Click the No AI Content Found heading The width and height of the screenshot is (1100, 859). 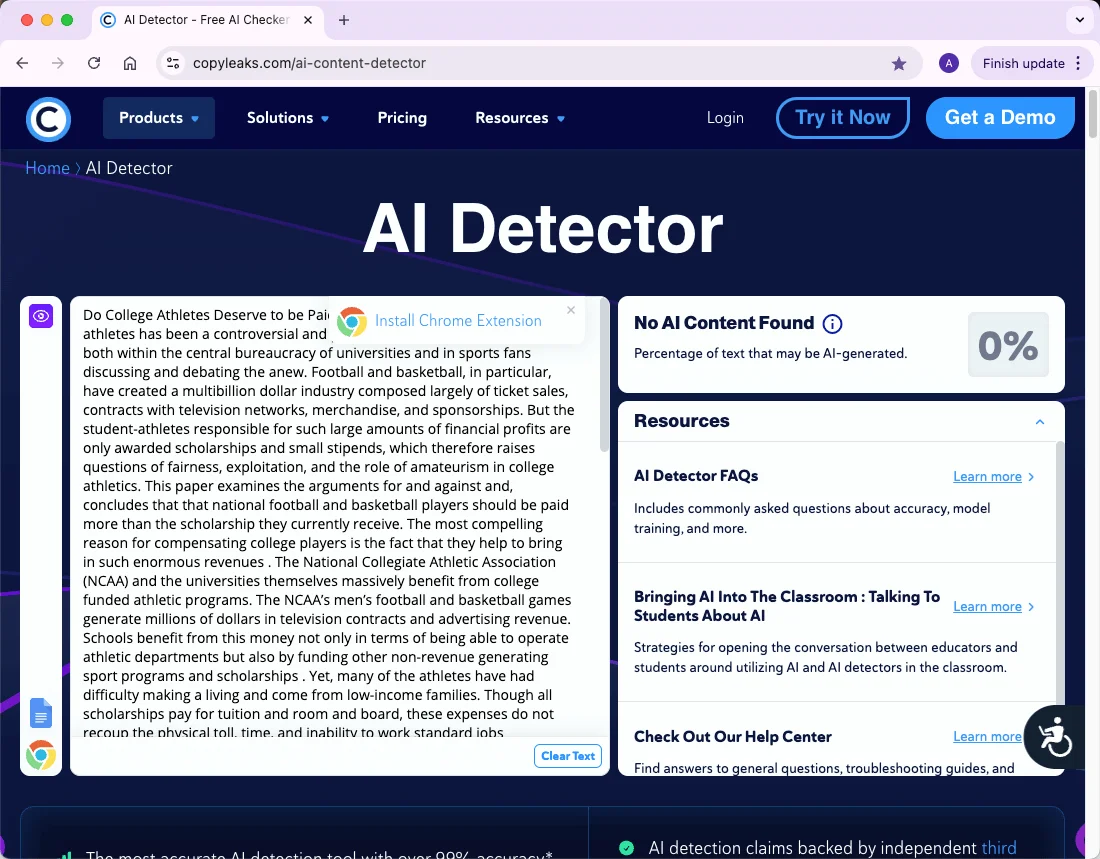724,323
